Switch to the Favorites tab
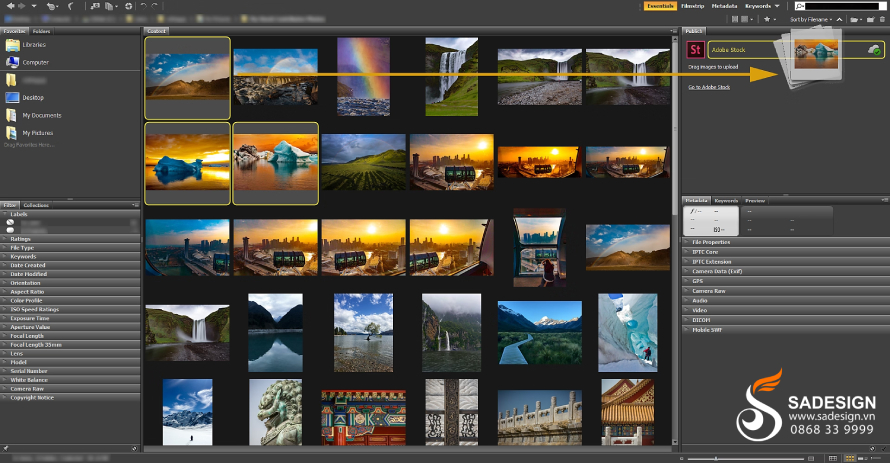Viewport: 890px width, 463px height. [x=14, y=31]
